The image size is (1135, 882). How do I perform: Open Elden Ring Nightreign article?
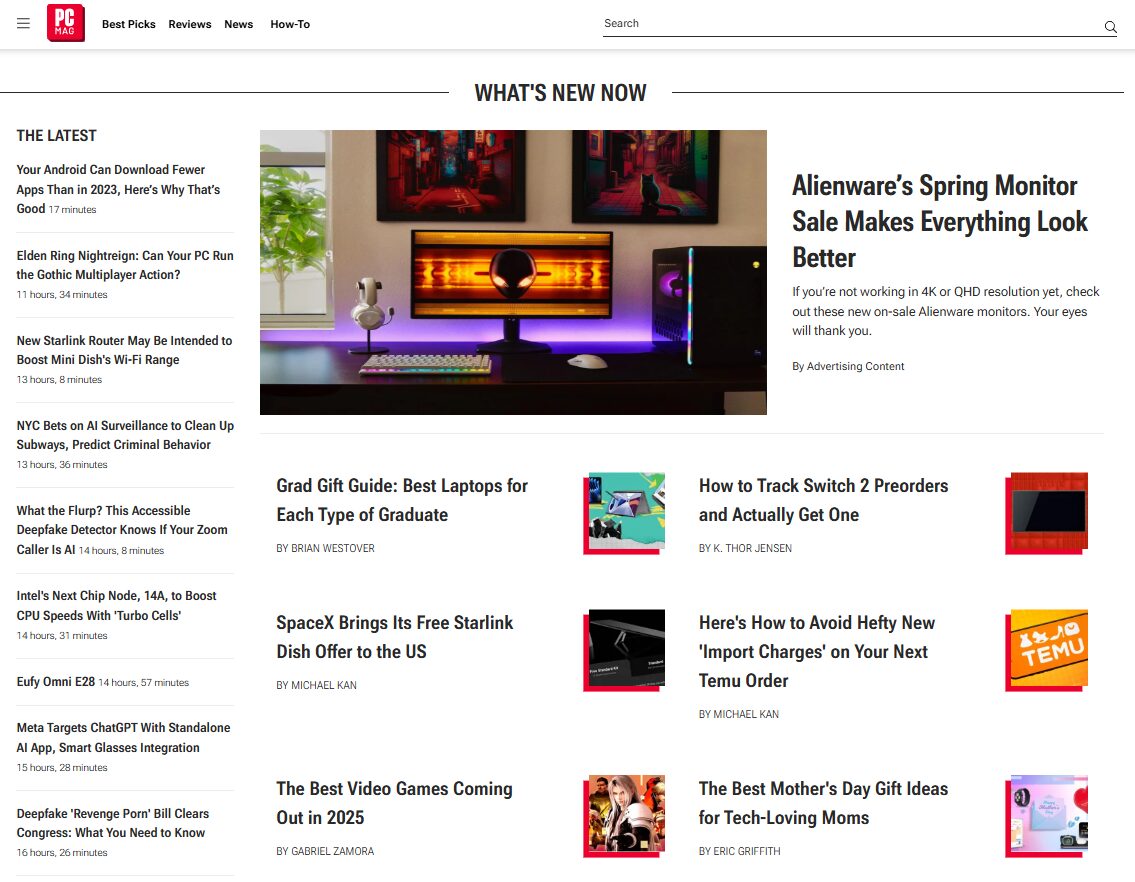point(125,265)
